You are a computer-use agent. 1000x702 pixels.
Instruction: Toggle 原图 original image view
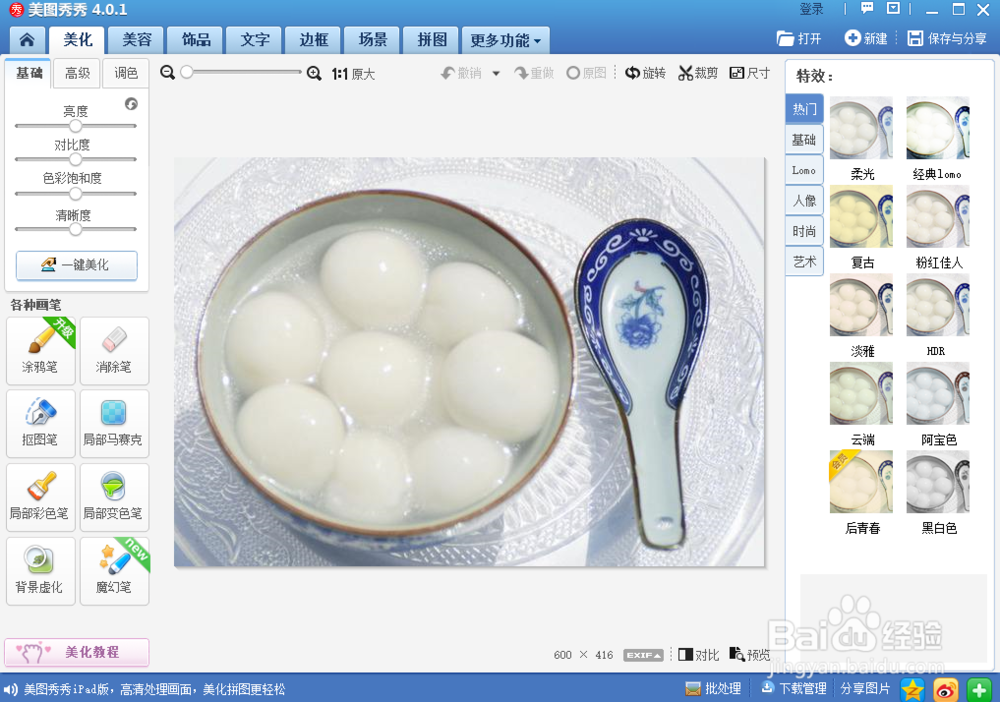point(587,73)
